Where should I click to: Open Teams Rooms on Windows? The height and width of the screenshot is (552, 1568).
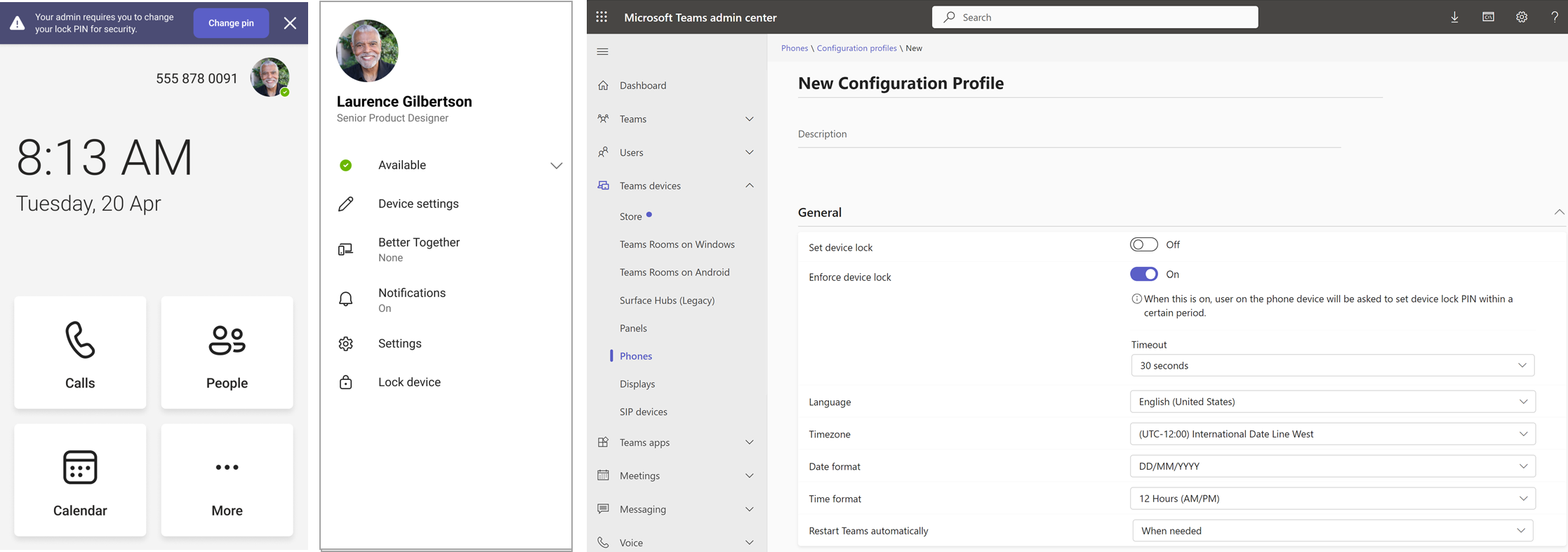(677, 244)
